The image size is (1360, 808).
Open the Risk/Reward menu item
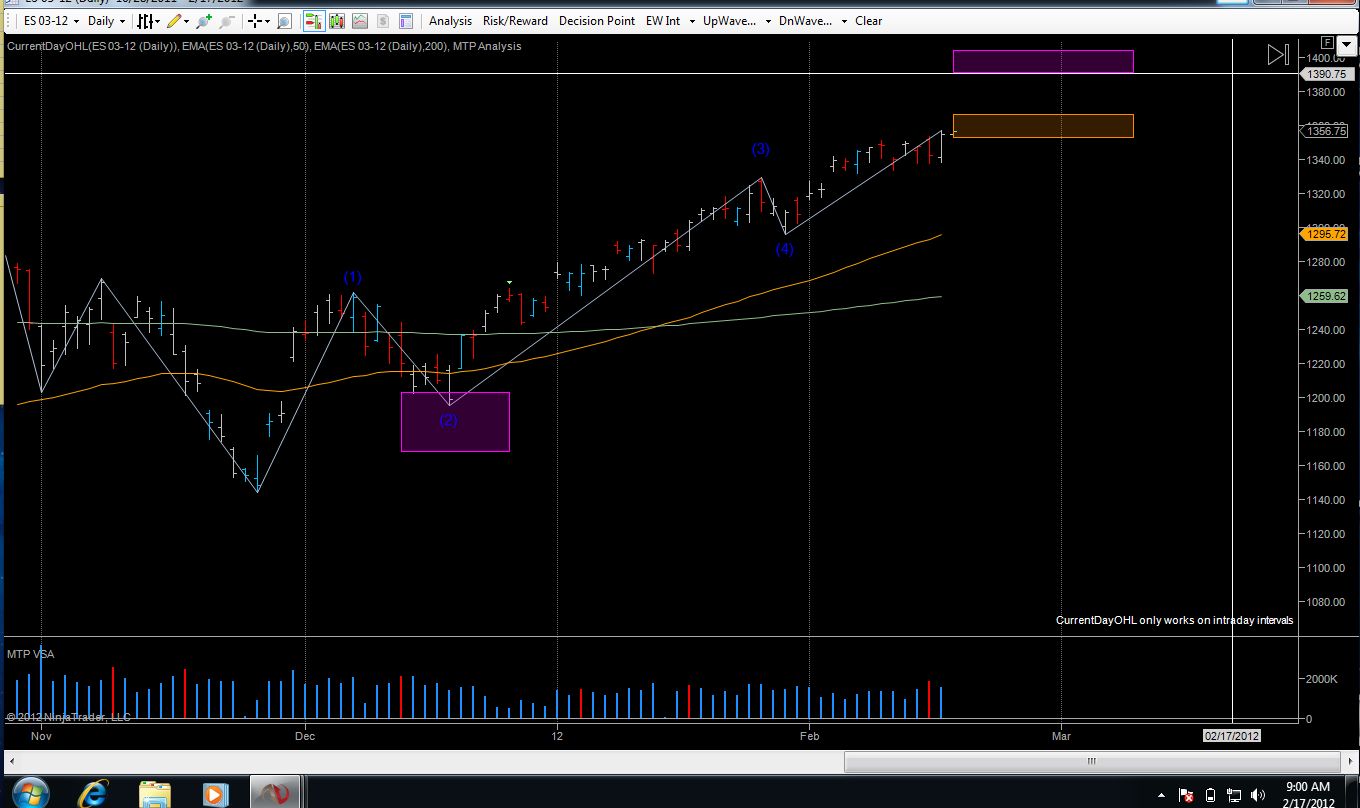pos(515,21)
